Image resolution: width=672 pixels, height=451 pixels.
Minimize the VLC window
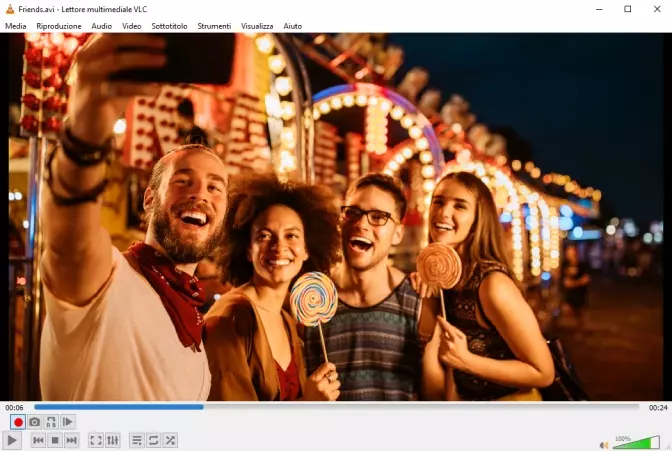(599, 9)
